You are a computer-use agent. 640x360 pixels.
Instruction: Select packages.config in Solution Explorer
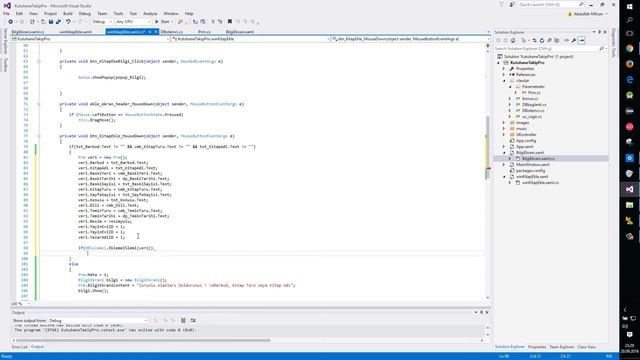tap(530, 171)
